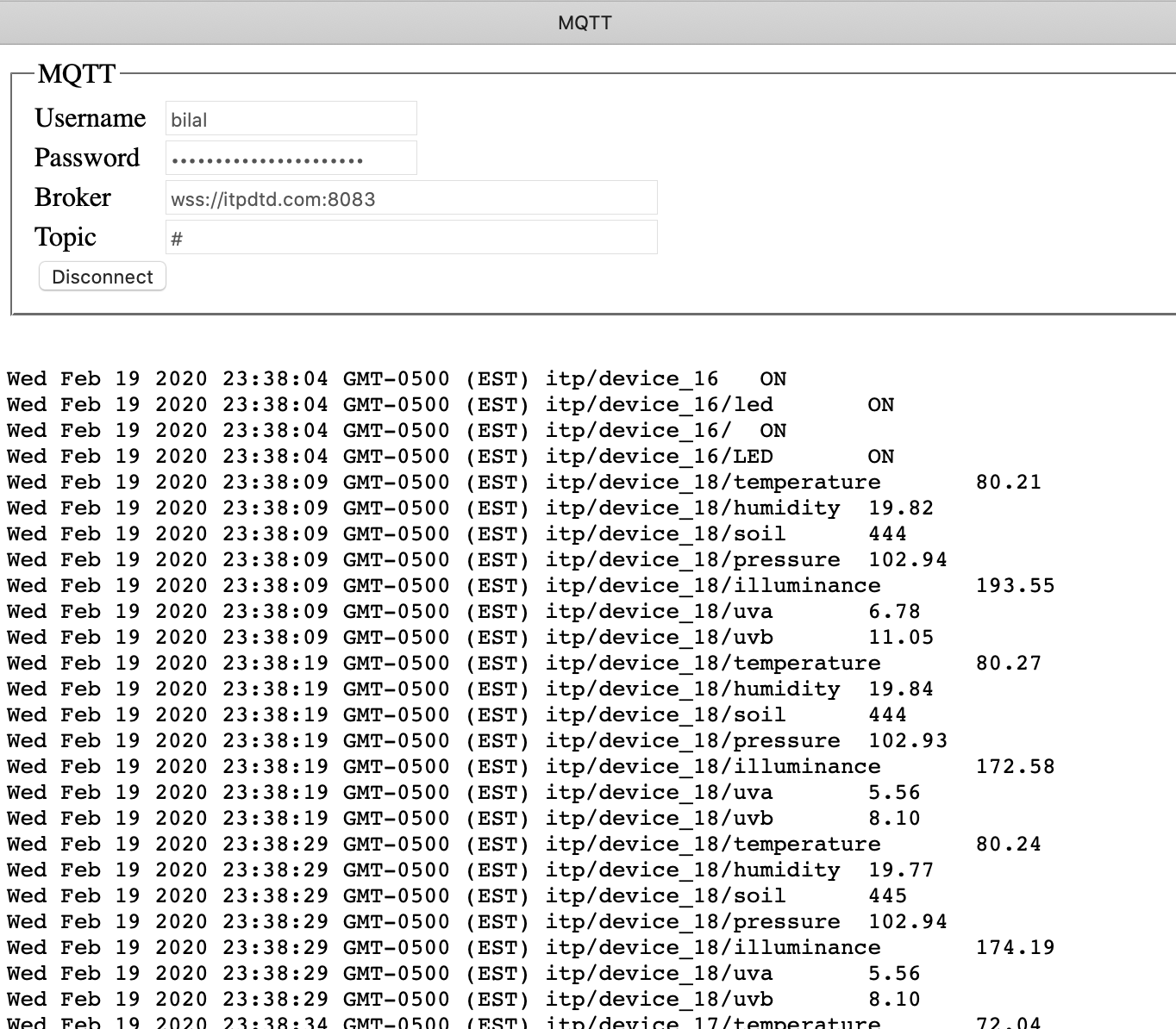
Task: Focus the Username field containing bilal
Action: pyautogui.click(x=291, y=118)
